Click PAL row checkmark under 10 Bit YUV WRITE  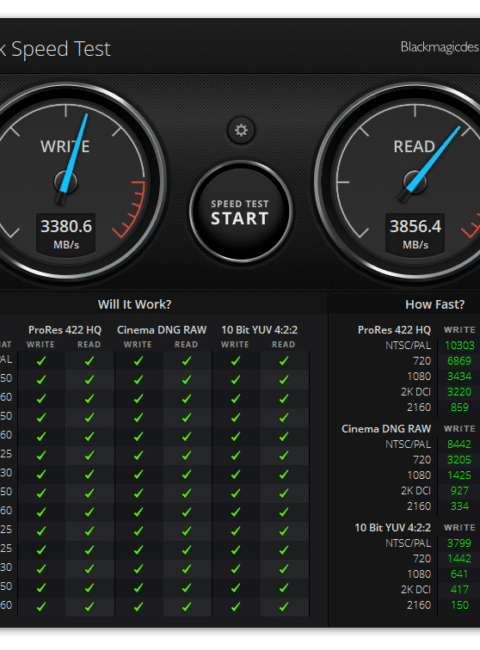coord(235,361)
